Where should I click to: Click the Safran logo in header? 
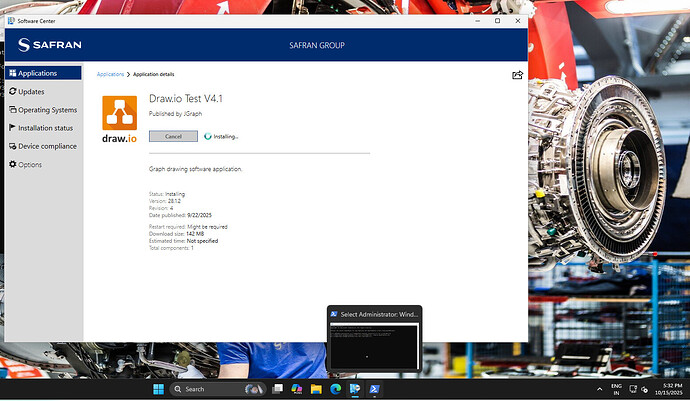click(x=49, y=44)
